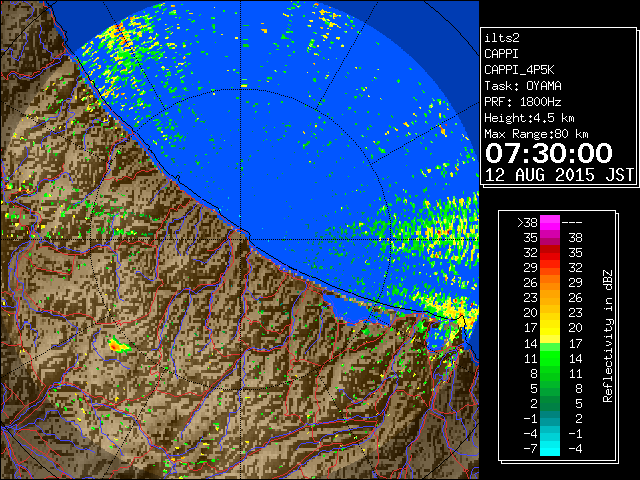Click the 'ilts2' label in info box

[502, 38]
